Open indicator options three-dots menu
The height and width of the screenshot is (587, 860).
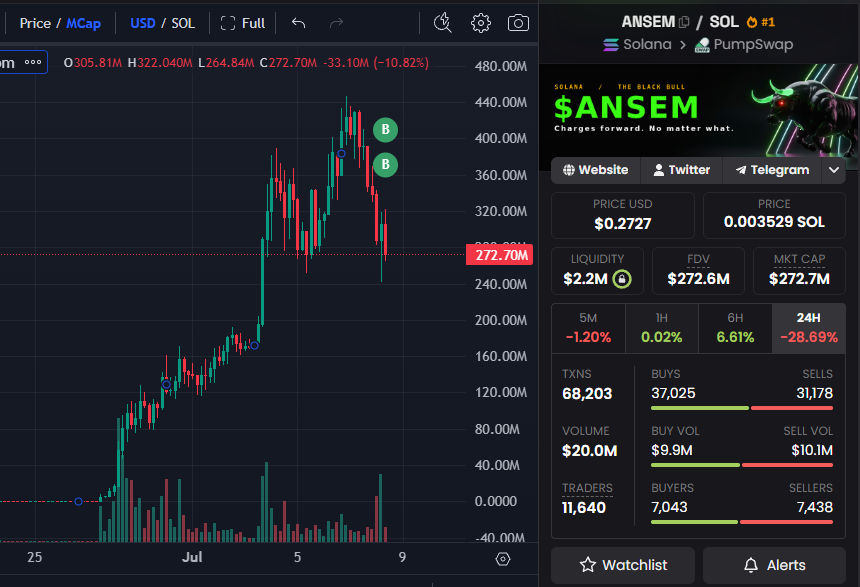coord(33,62)
